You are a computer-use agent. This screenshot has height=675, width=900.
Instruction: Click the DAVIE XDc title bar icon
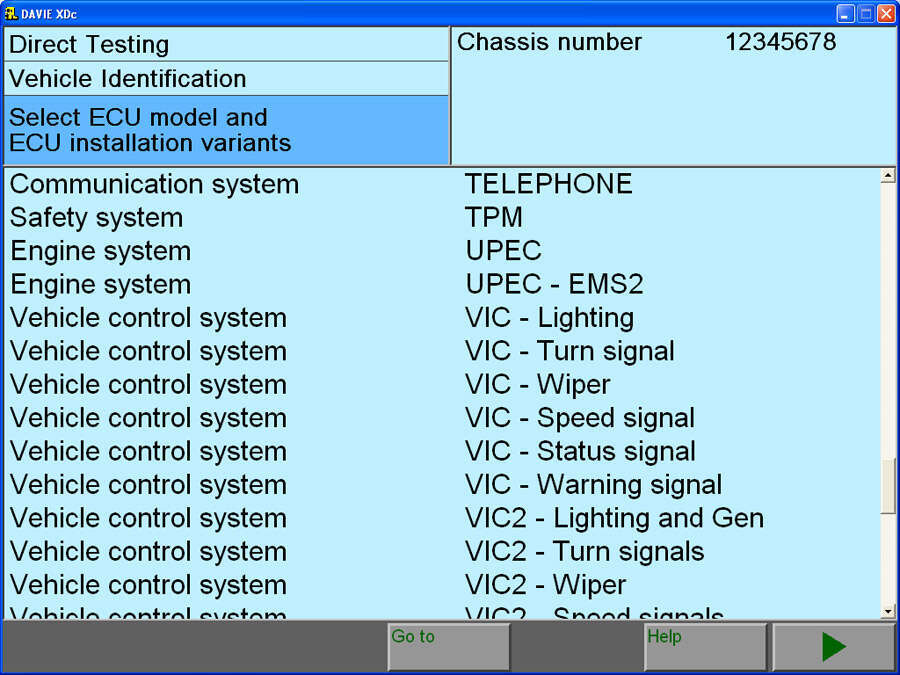(11, 13)
